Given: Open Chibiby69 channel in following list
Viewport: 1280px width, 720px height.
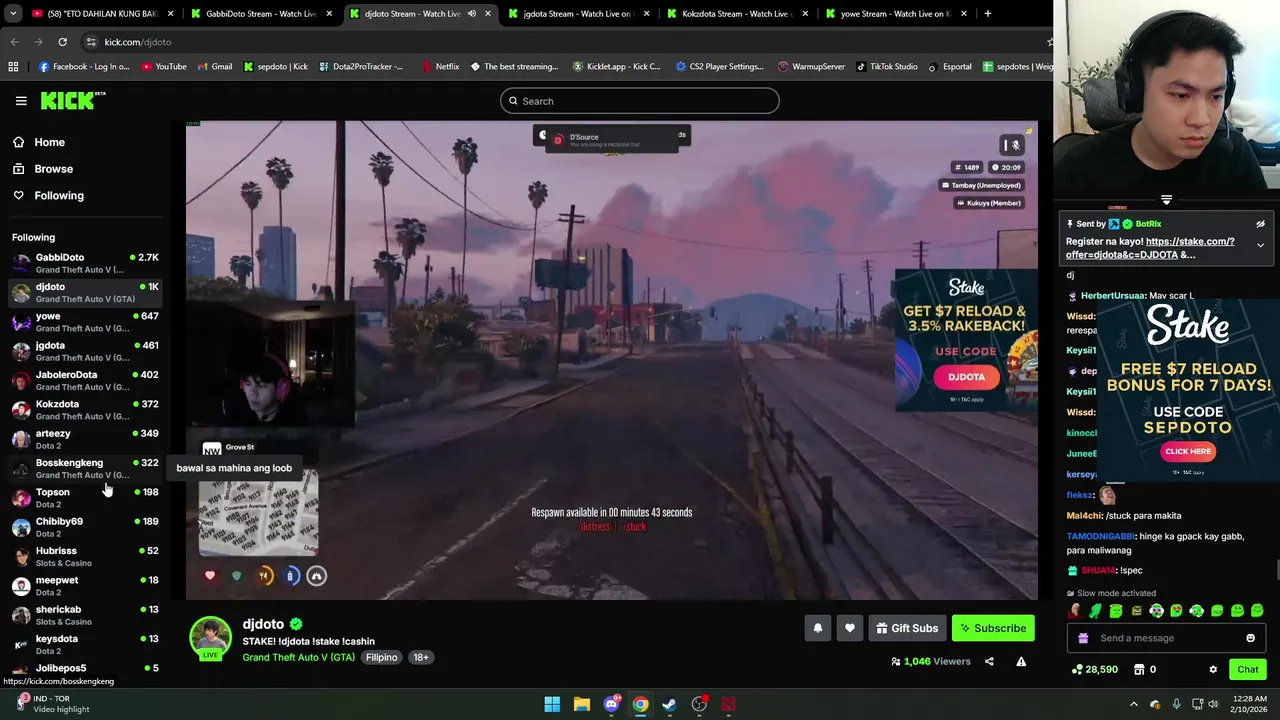Looking at the screenshot, I should click(x=85, y=527).
